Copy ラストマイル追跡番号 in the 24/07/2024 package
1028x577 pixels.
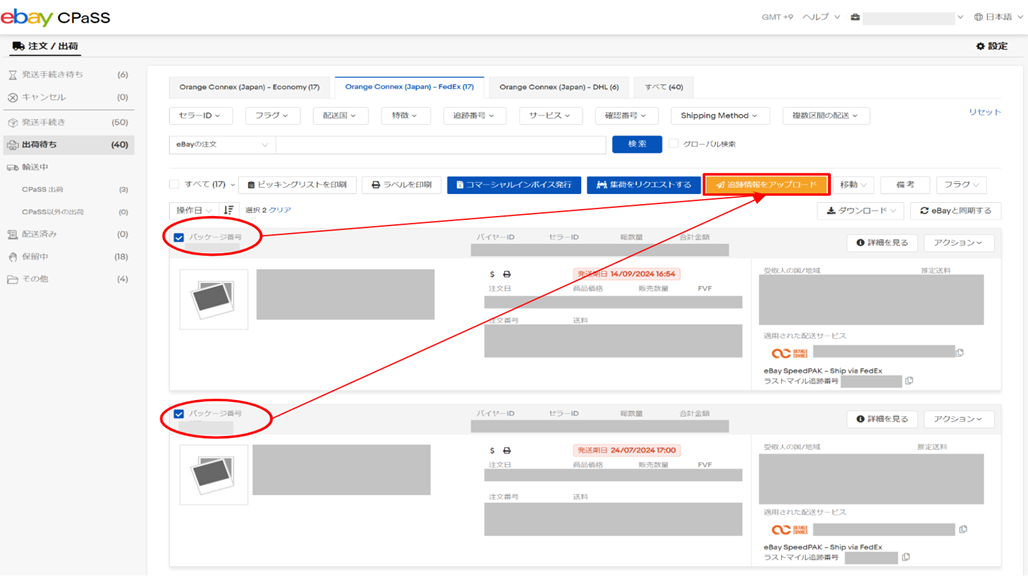click(905, 557)
